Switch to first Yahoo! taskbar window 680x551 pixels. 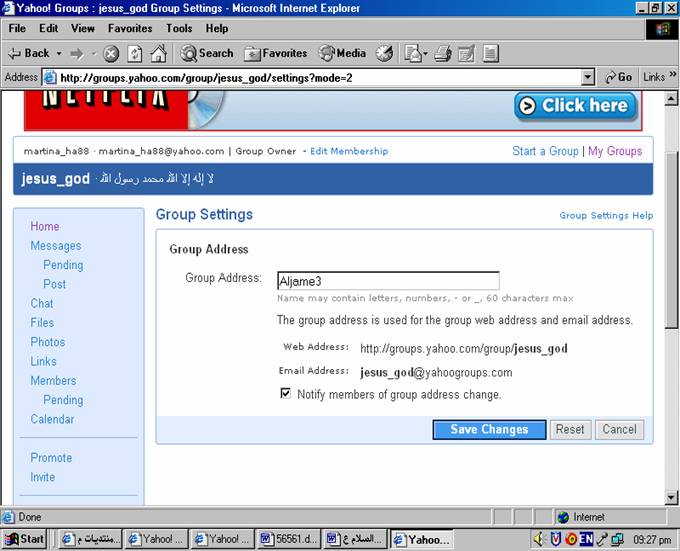pos(157,539)
